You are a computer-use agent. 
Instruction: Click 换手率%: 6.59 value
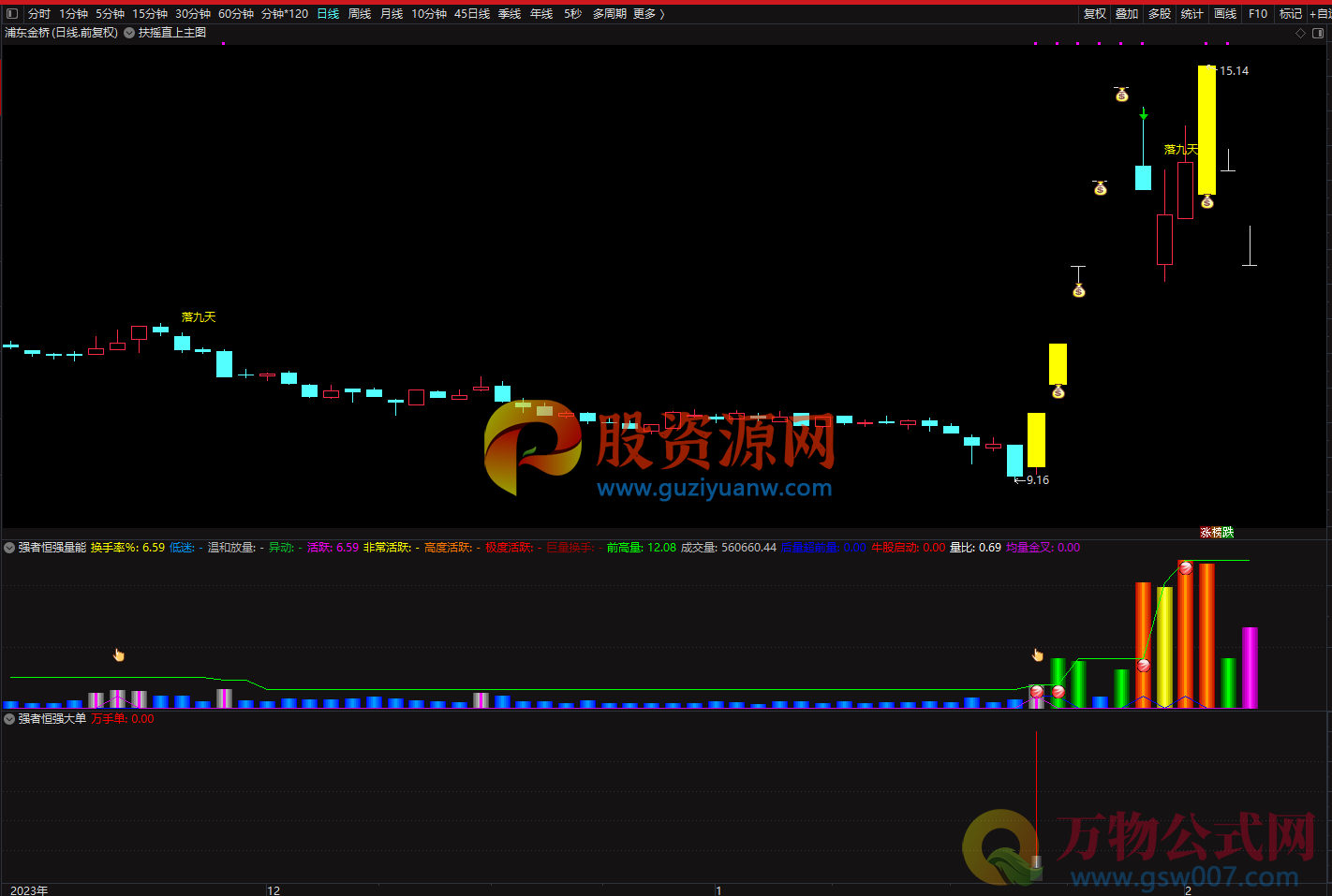tap(127, 548)
